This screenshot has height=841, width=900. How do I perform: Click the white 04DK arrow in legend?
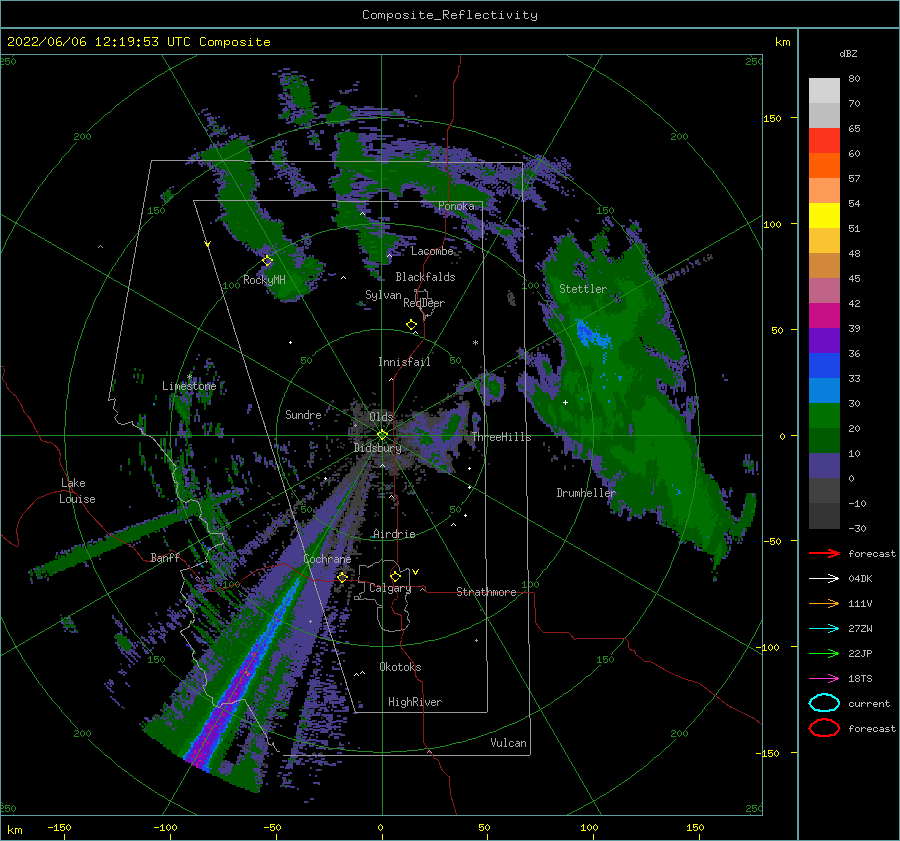coord(824,579)
